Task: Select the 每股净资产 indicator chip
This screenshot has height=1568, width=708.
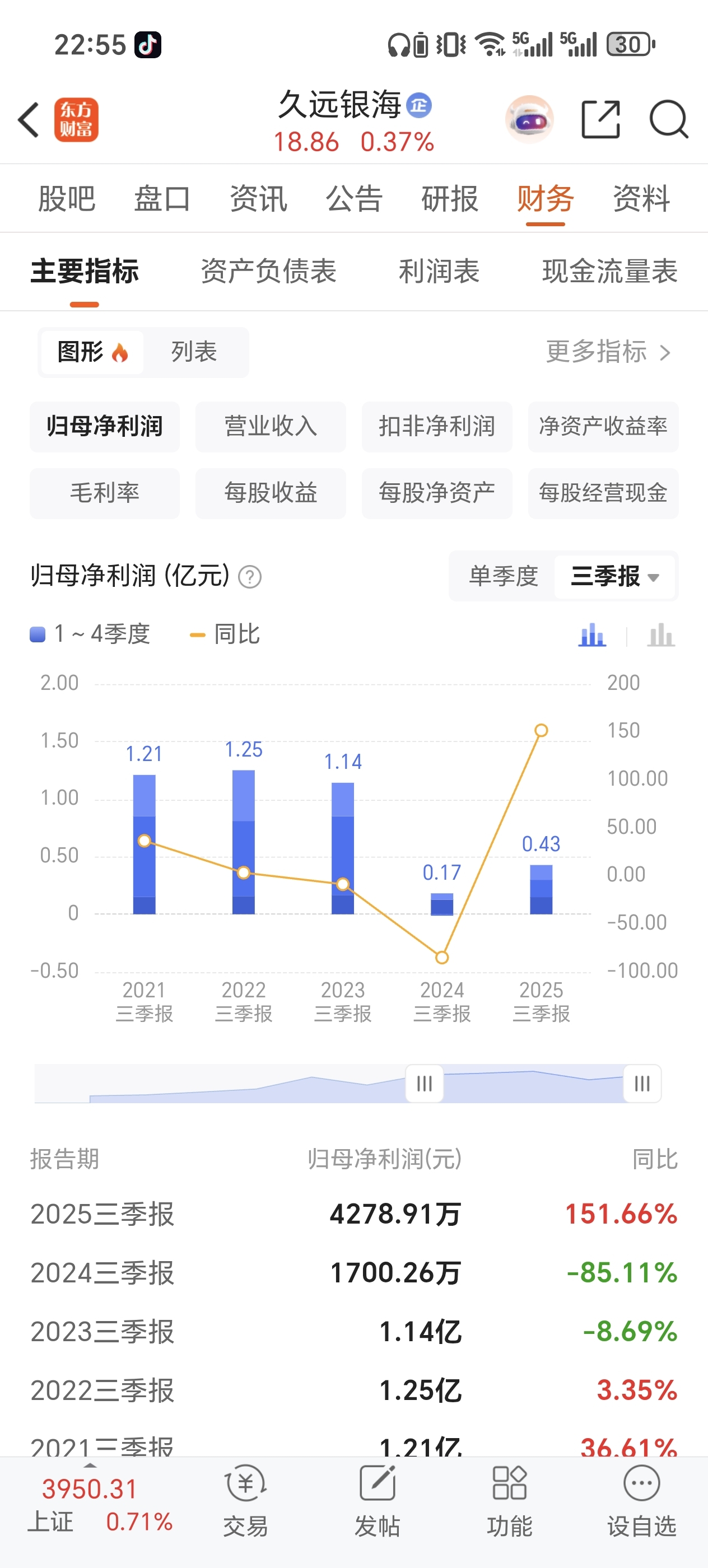Action: [437, 494]
